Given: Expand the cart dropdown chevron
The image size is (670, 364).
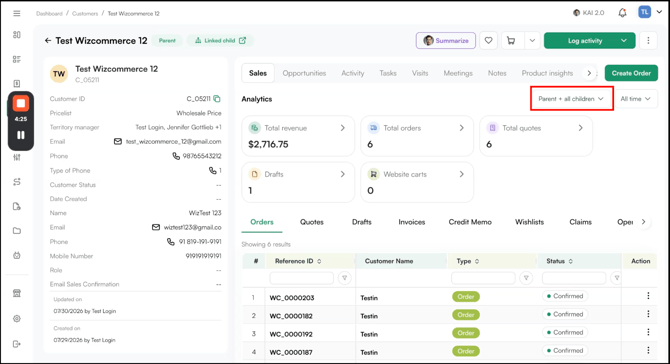Looking at the screenshot, I should click(532, 41).
